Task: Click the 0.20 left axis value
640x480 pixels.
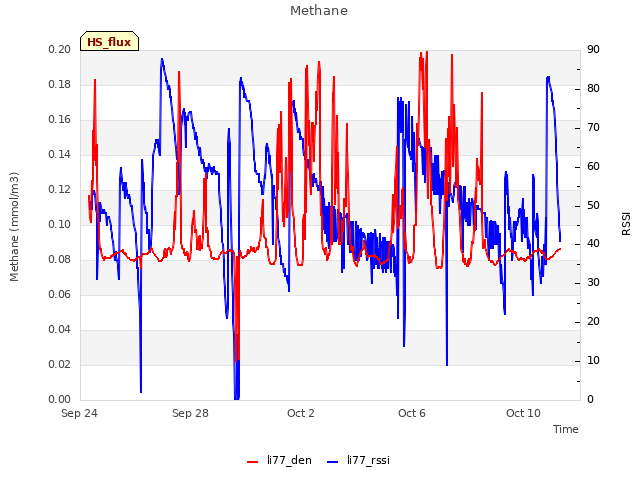Action: 60,49
